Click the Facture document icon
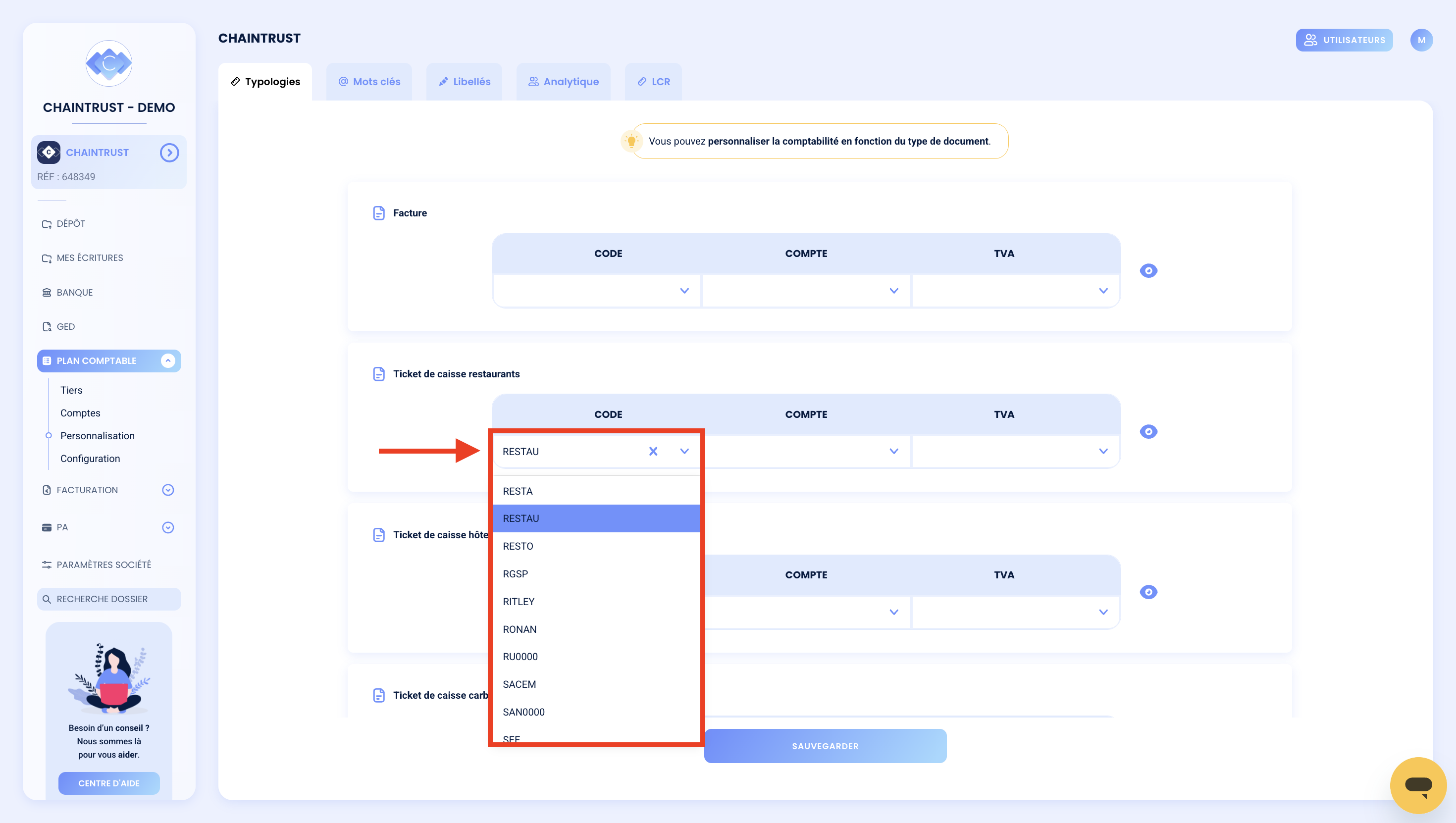This screenshot has height=823, width=1456. coord(379,213)
